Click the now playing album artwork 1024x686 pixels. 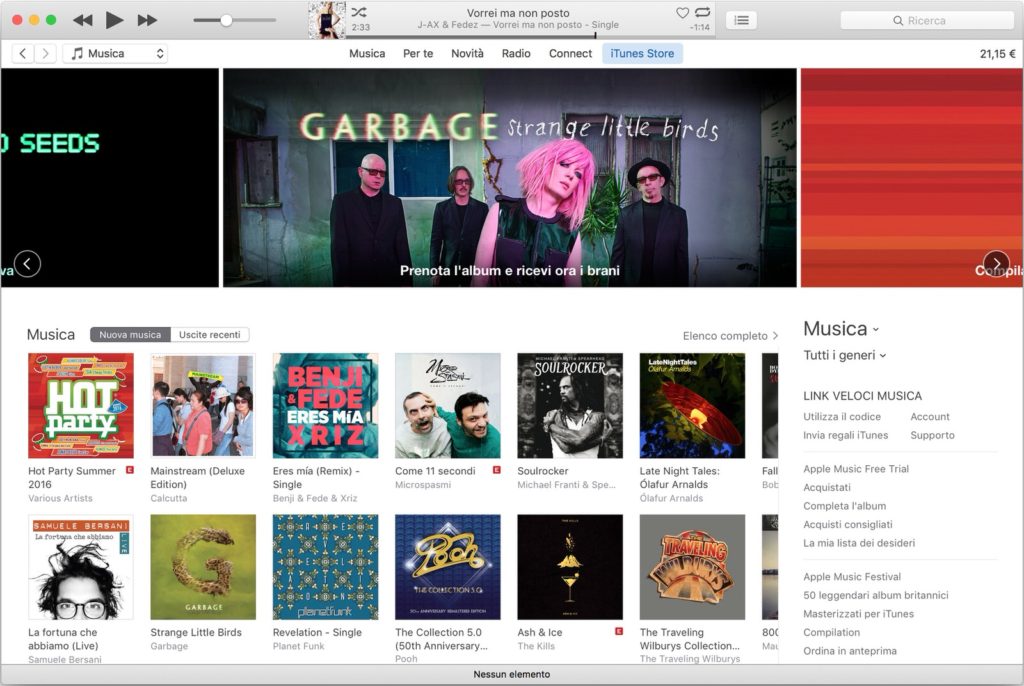327,20
